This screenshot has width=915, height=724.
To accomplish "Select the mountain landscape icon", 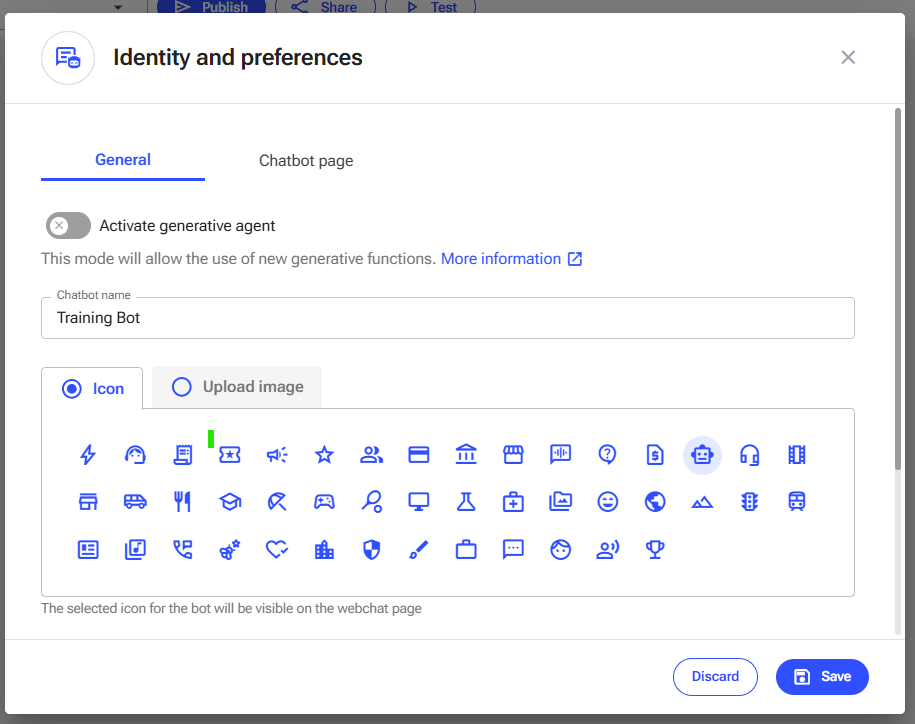I will coord(703,502).
